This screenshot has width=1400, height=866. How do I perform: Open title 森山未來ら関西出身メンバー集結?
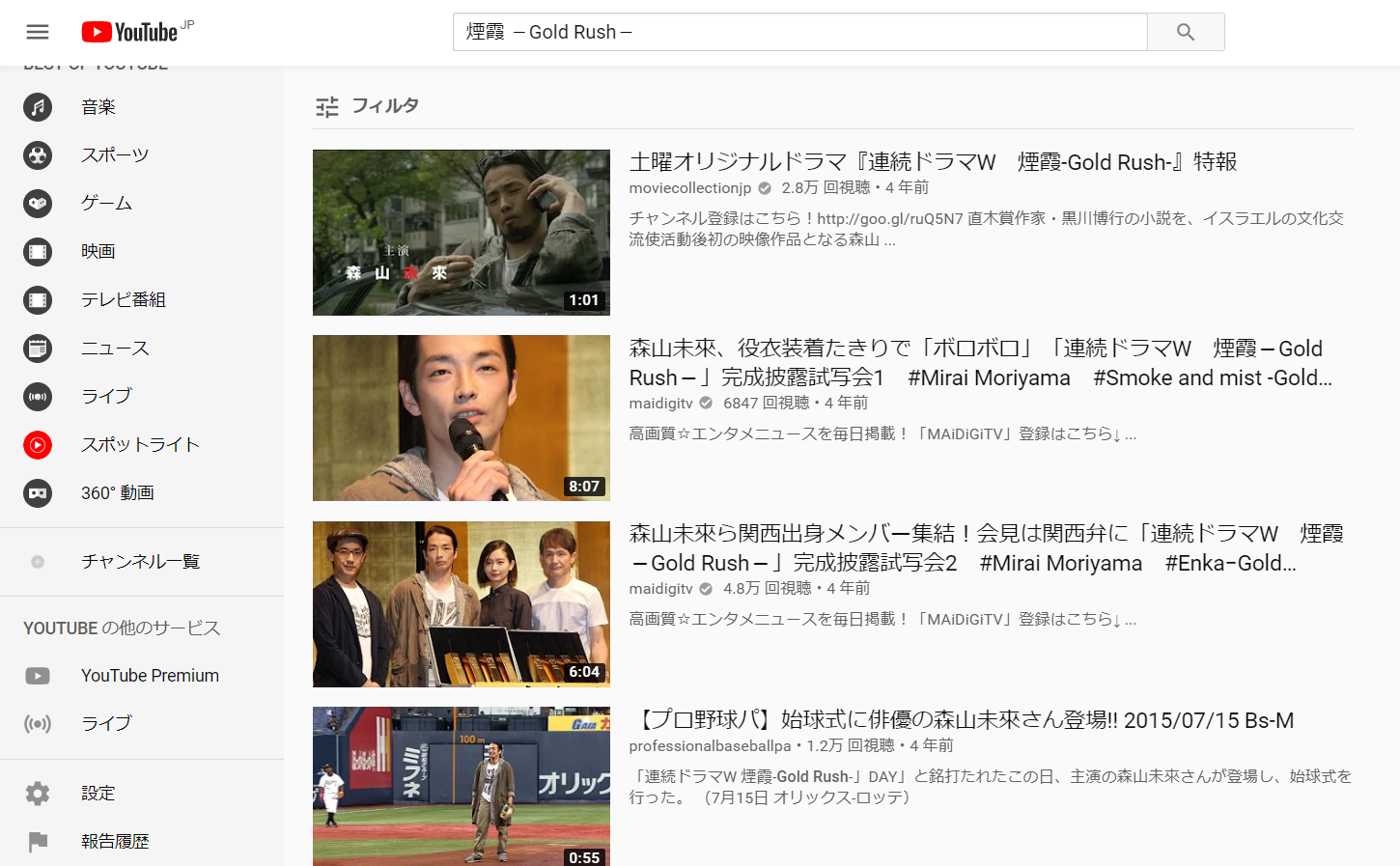coord(987,548)
